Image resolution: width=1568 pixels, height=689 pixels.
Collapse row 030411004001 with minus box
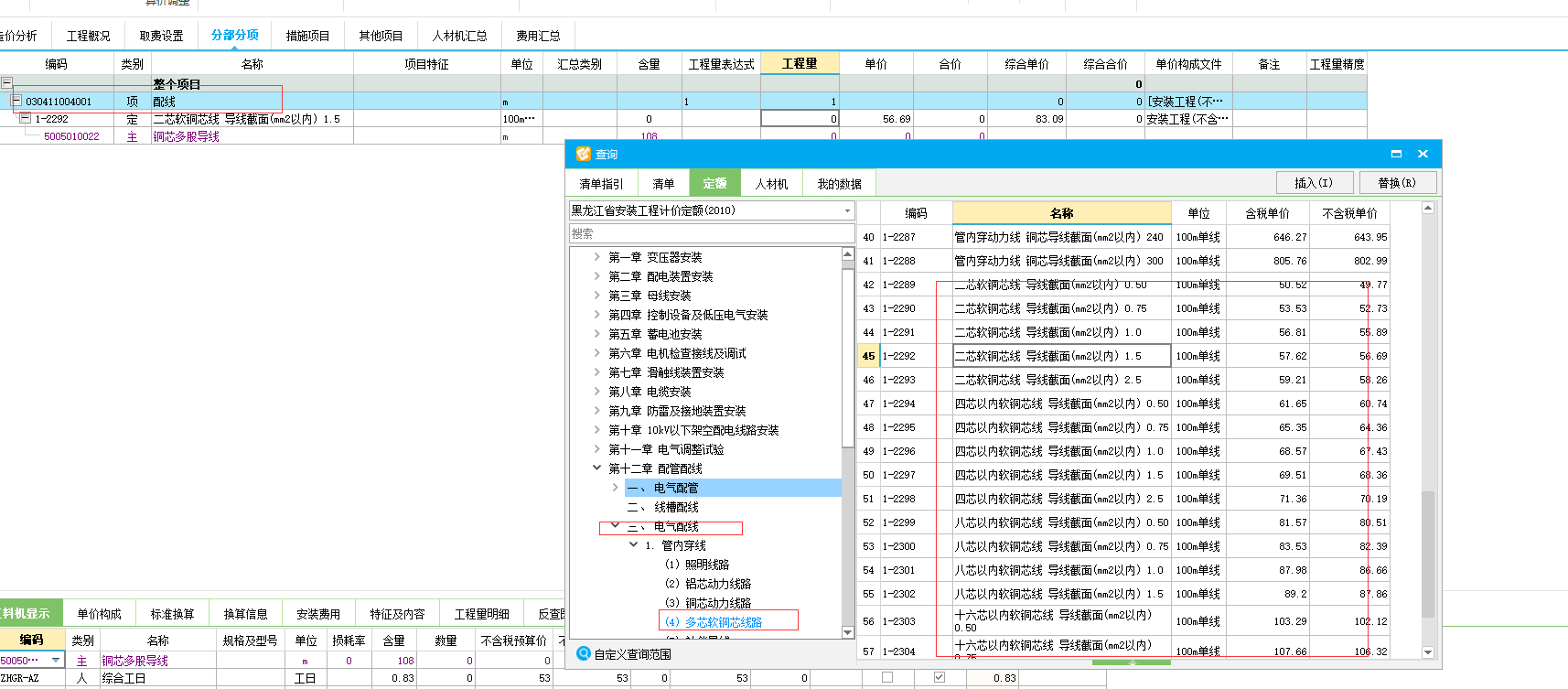pyautogui.click(x=16, y=101)
